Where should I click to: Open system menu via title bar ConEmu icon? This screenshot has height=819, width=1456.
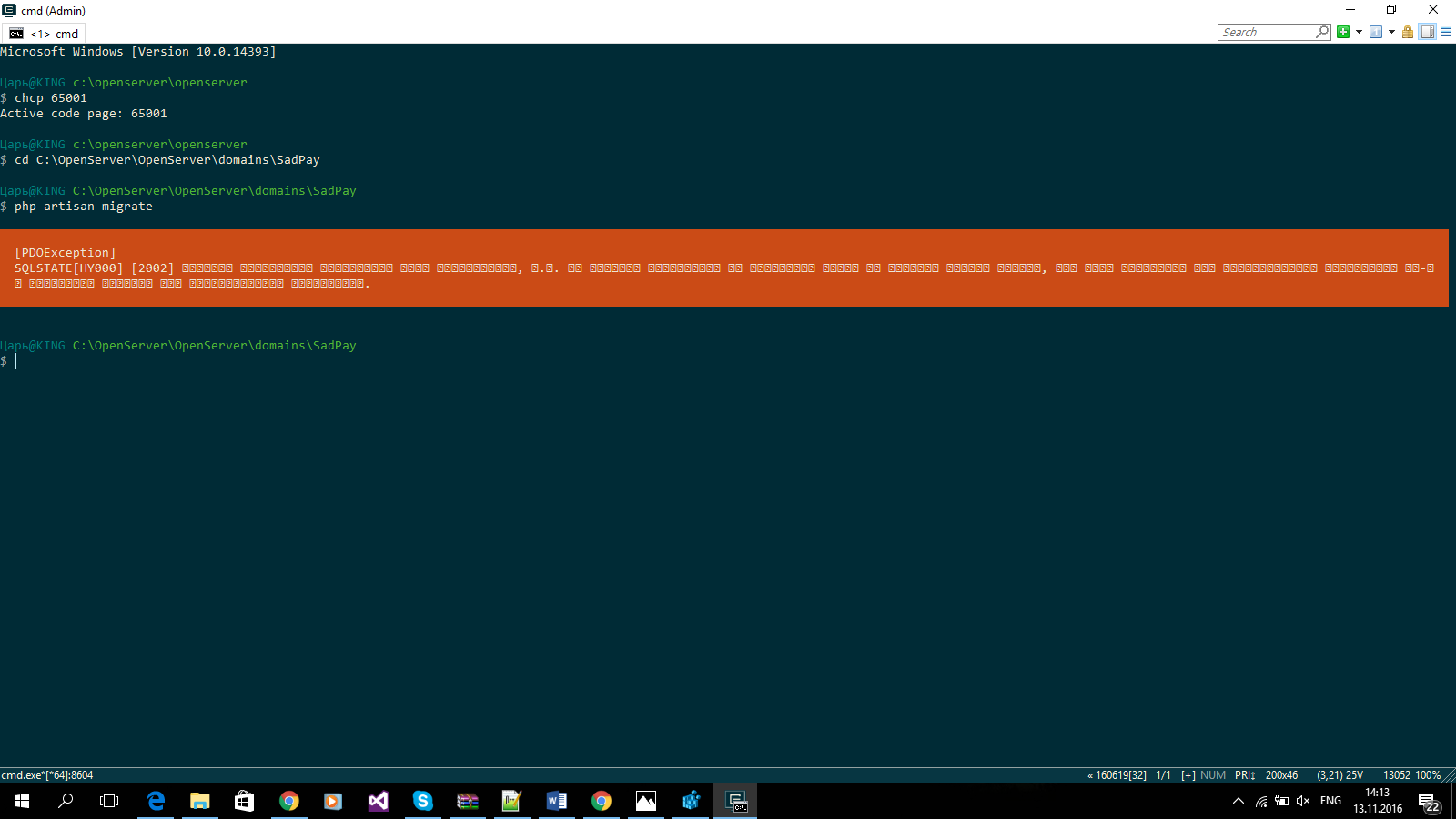[9, 10]
